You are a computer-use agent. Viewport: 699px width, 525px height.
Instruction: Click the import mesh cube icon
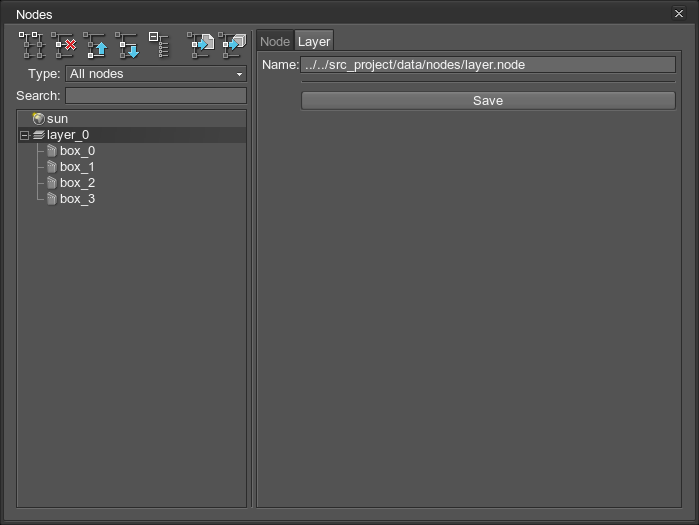tap(232, 45)
